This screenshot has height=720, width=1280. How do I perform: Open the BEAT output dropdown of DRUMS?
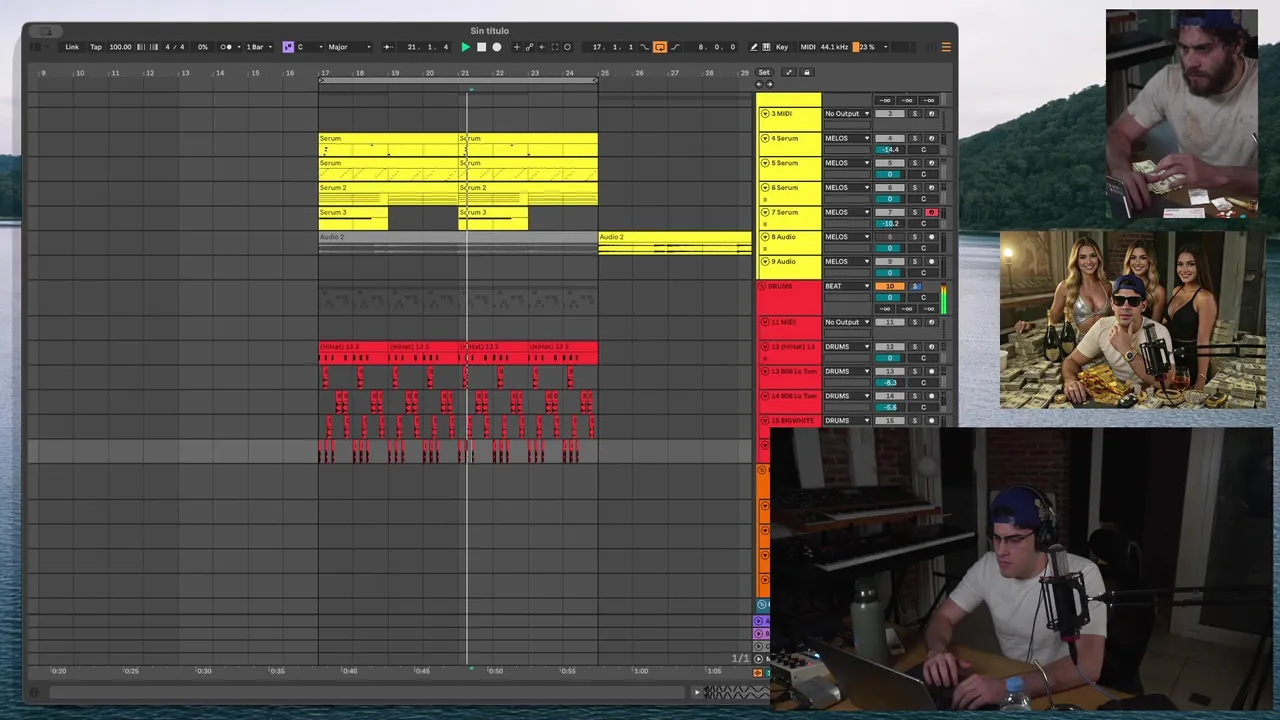(847, 286)
